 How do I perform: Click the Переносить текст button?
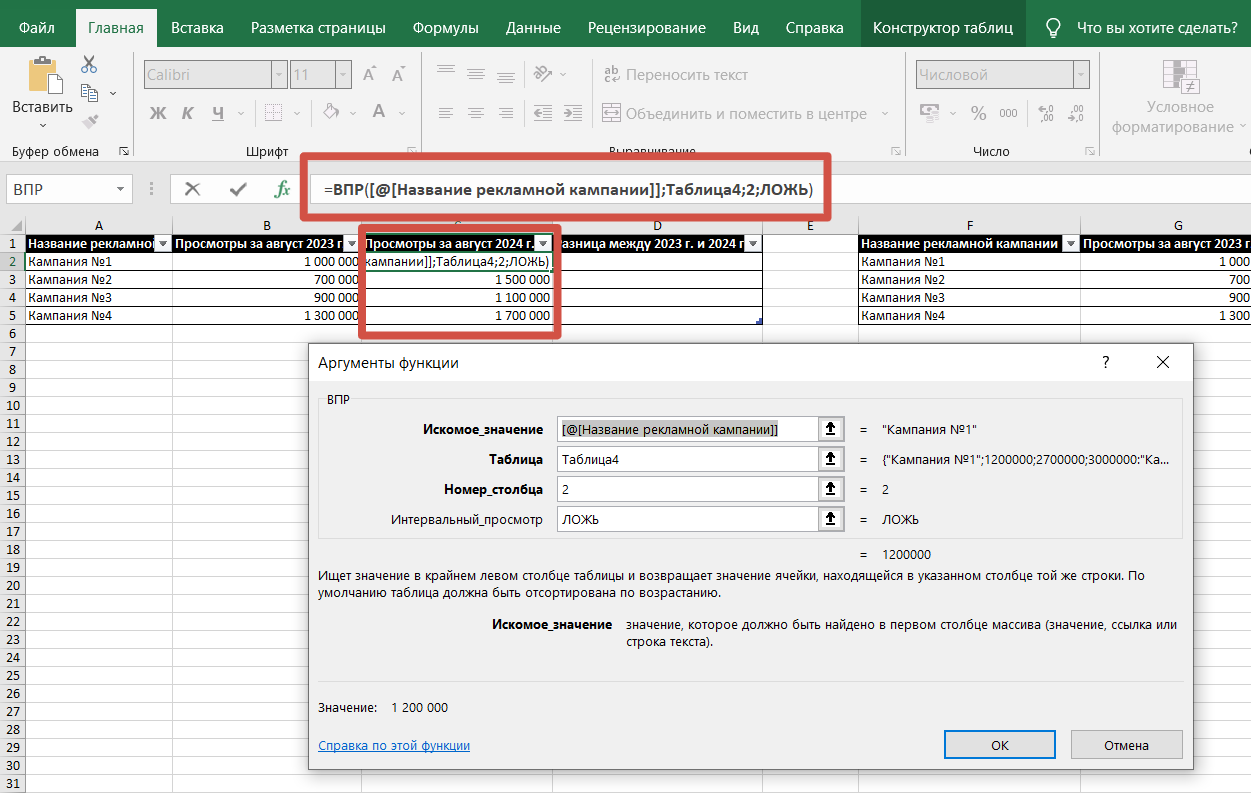tap(675, 75)
